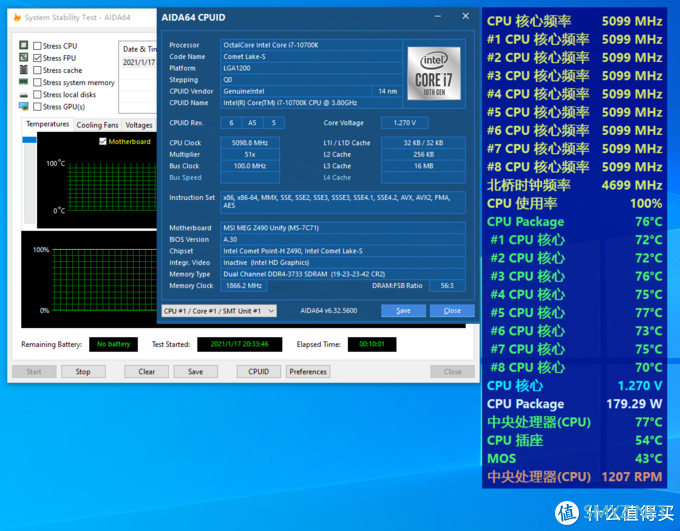
Task: Click the disk icon beside Stress local disks
Action: (x=24, y=95)
